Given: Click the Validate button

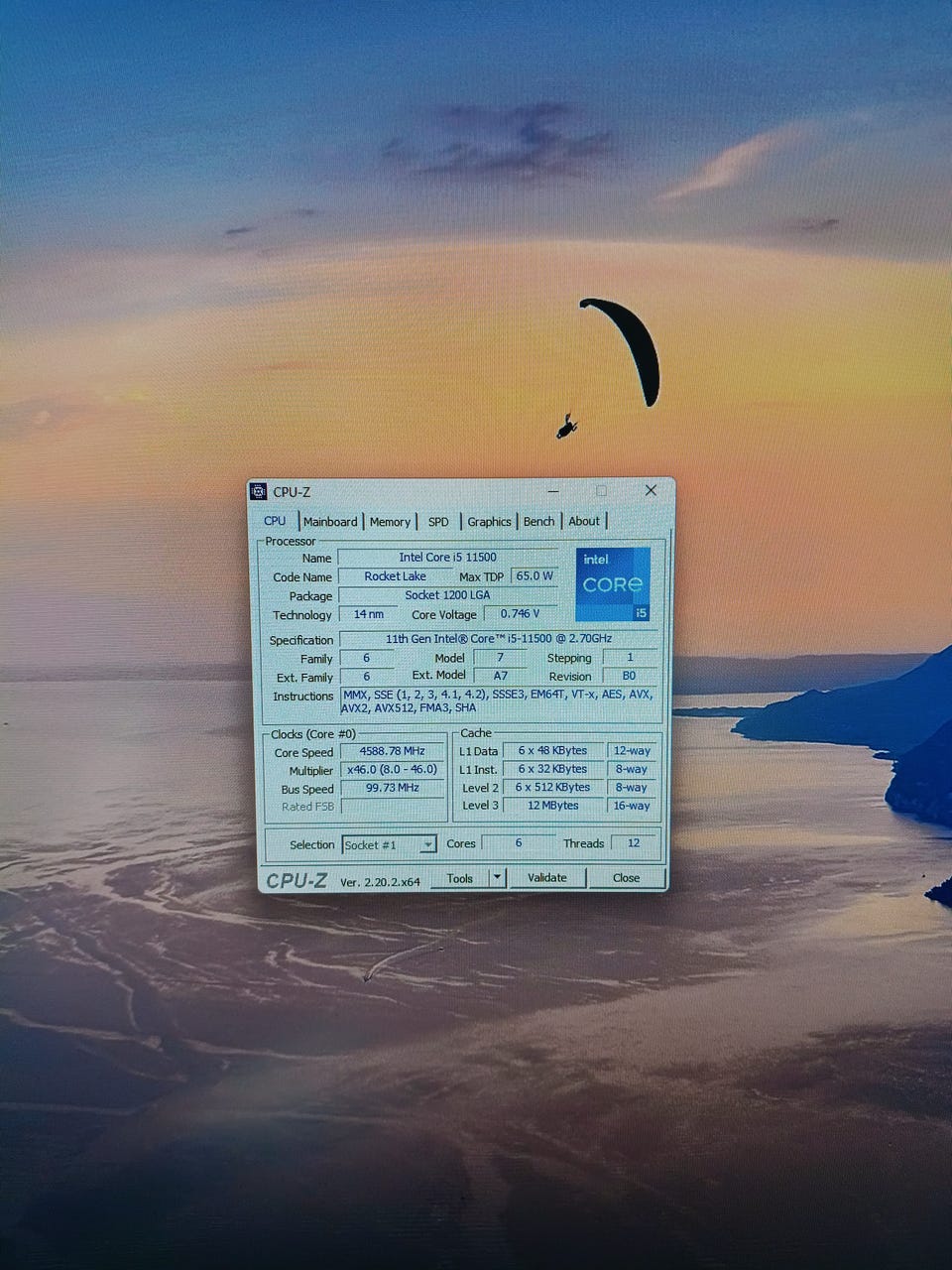Looking at the screenshot, I should tap(547, 878).
